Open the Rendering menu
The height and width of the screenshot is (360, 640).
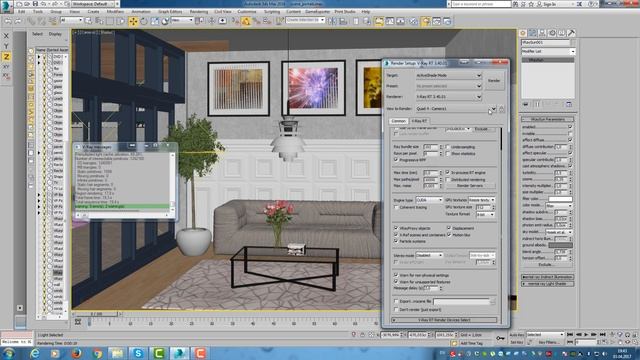coord(199,12)
